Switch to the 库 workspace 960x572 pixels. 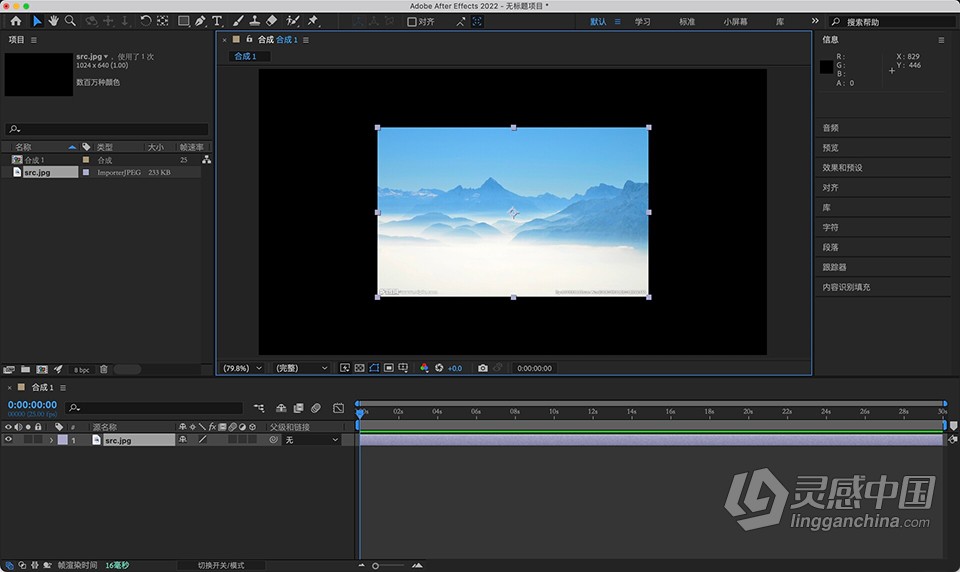pyautogui.click(x=780, y=21)
